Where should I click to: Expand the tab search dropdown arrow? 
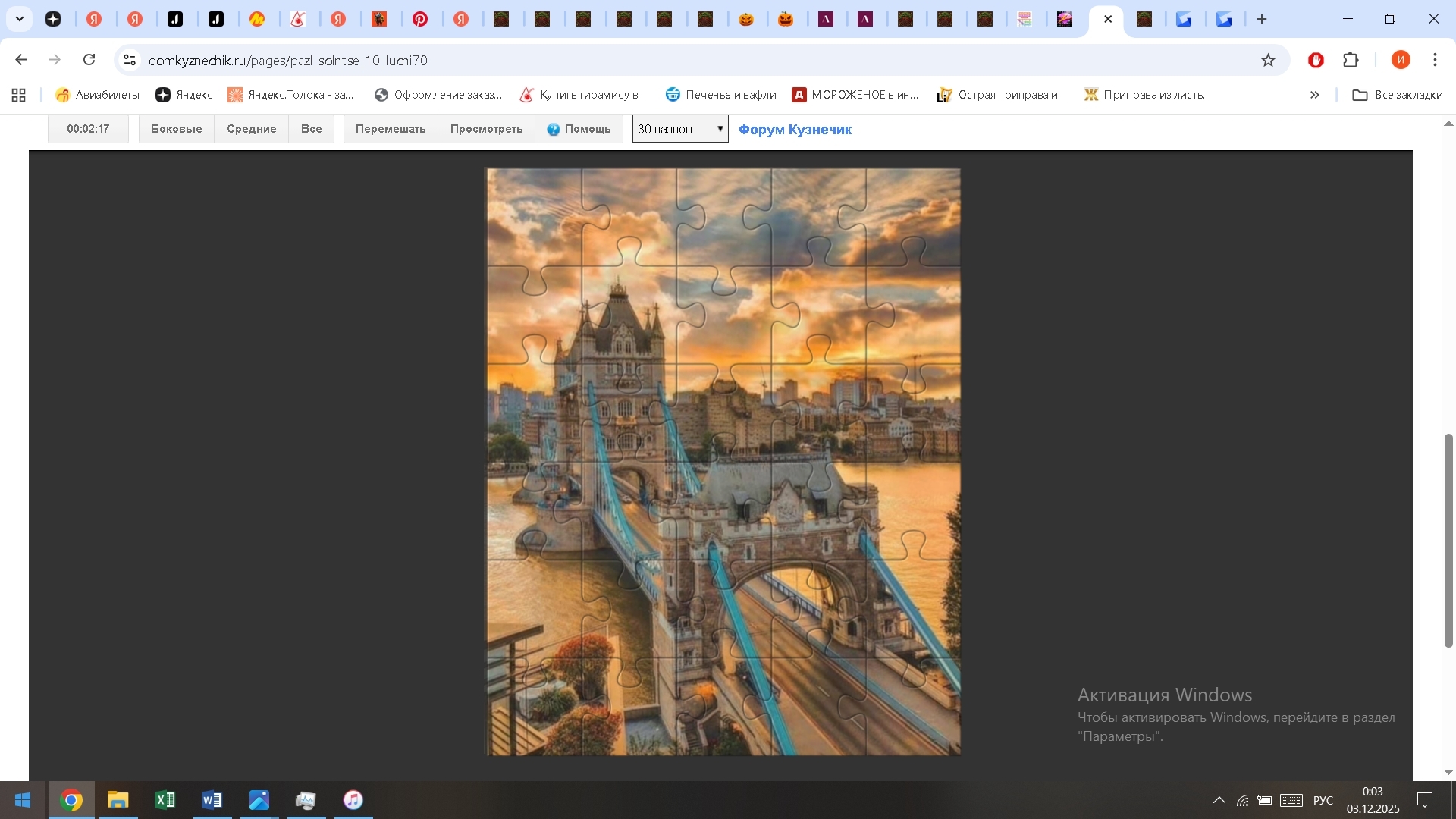pos(20,19)
